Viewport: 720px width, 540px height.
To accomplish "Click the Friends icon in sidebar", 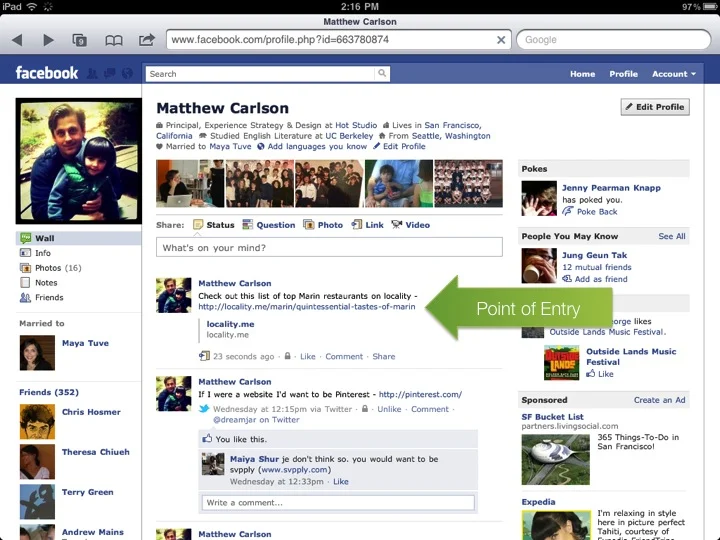I will 25,297.
